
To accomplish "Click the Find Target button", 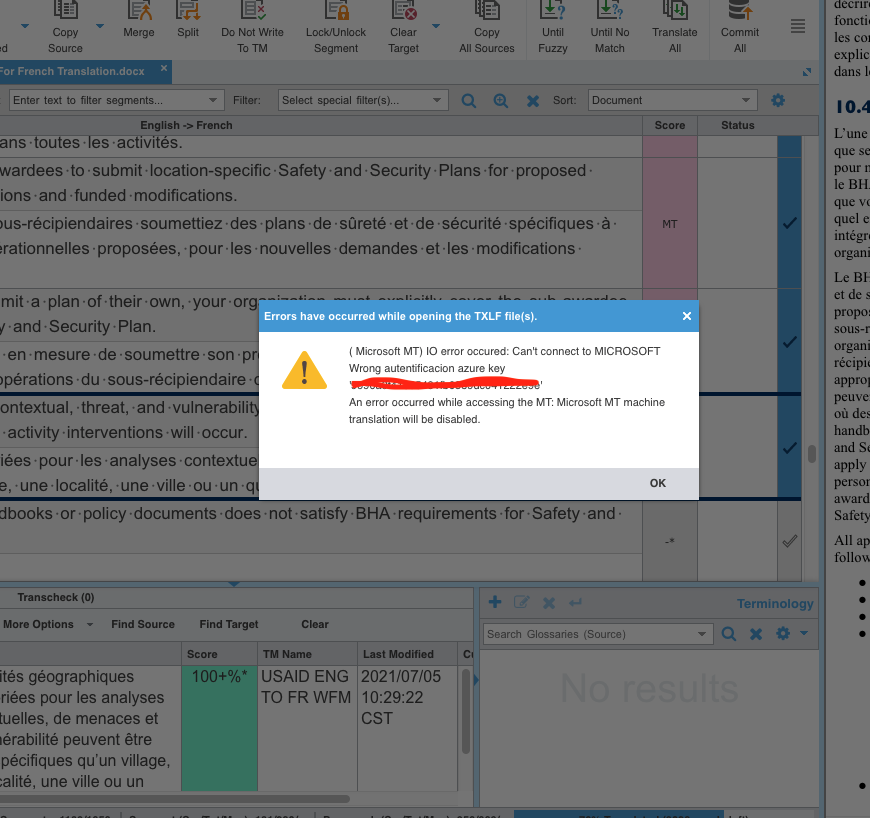I will (229, 624).
